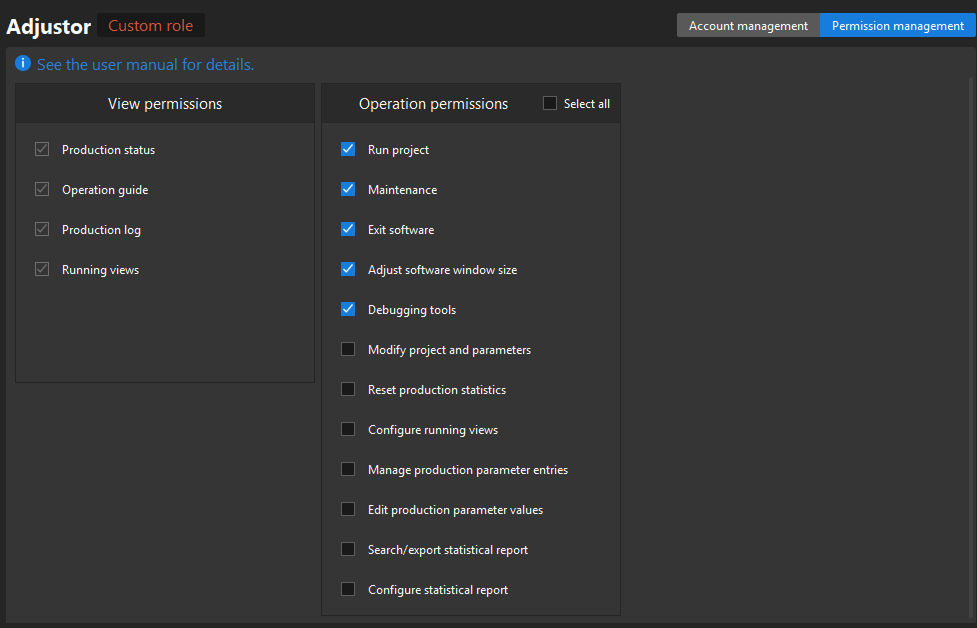Enable Reset production statistics checkbox
Viewport: 977px width, 628px height.
point(348,389)
